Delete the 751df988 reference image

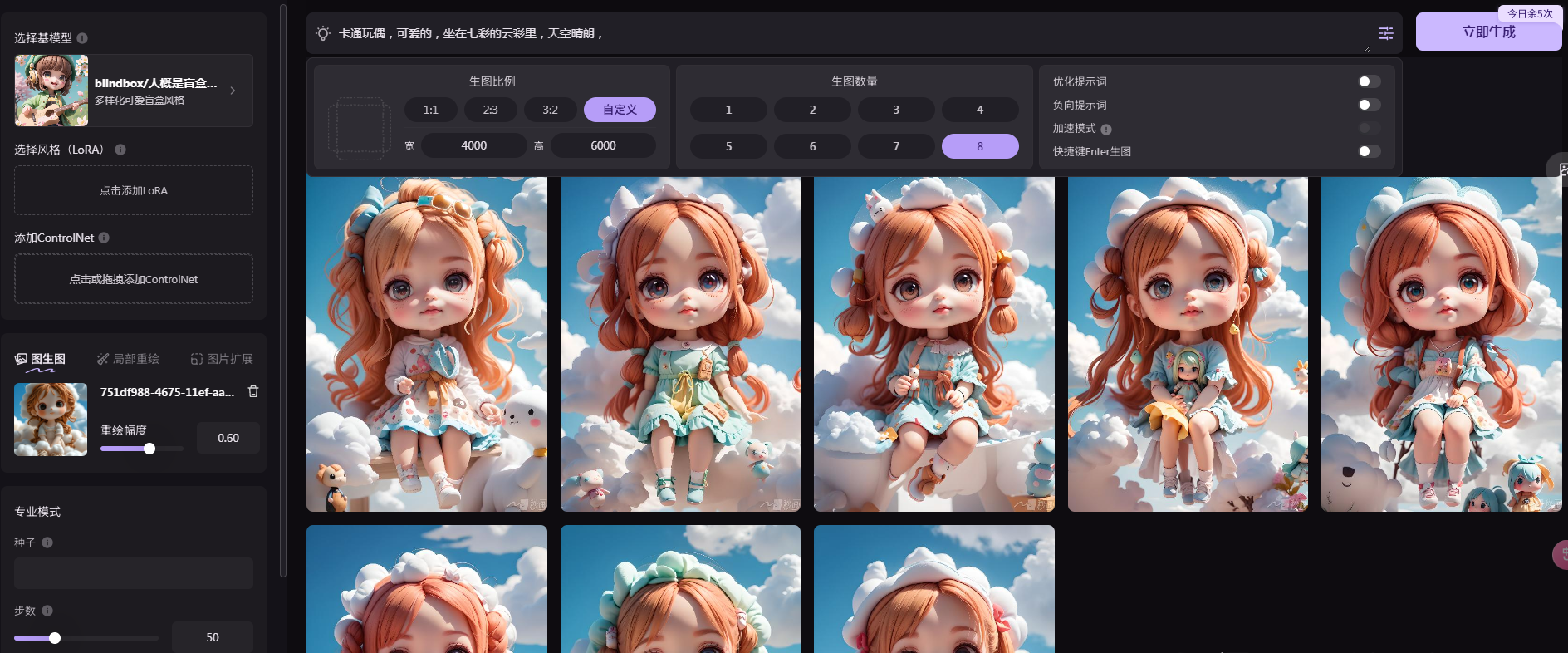click(x=253, y=391)
